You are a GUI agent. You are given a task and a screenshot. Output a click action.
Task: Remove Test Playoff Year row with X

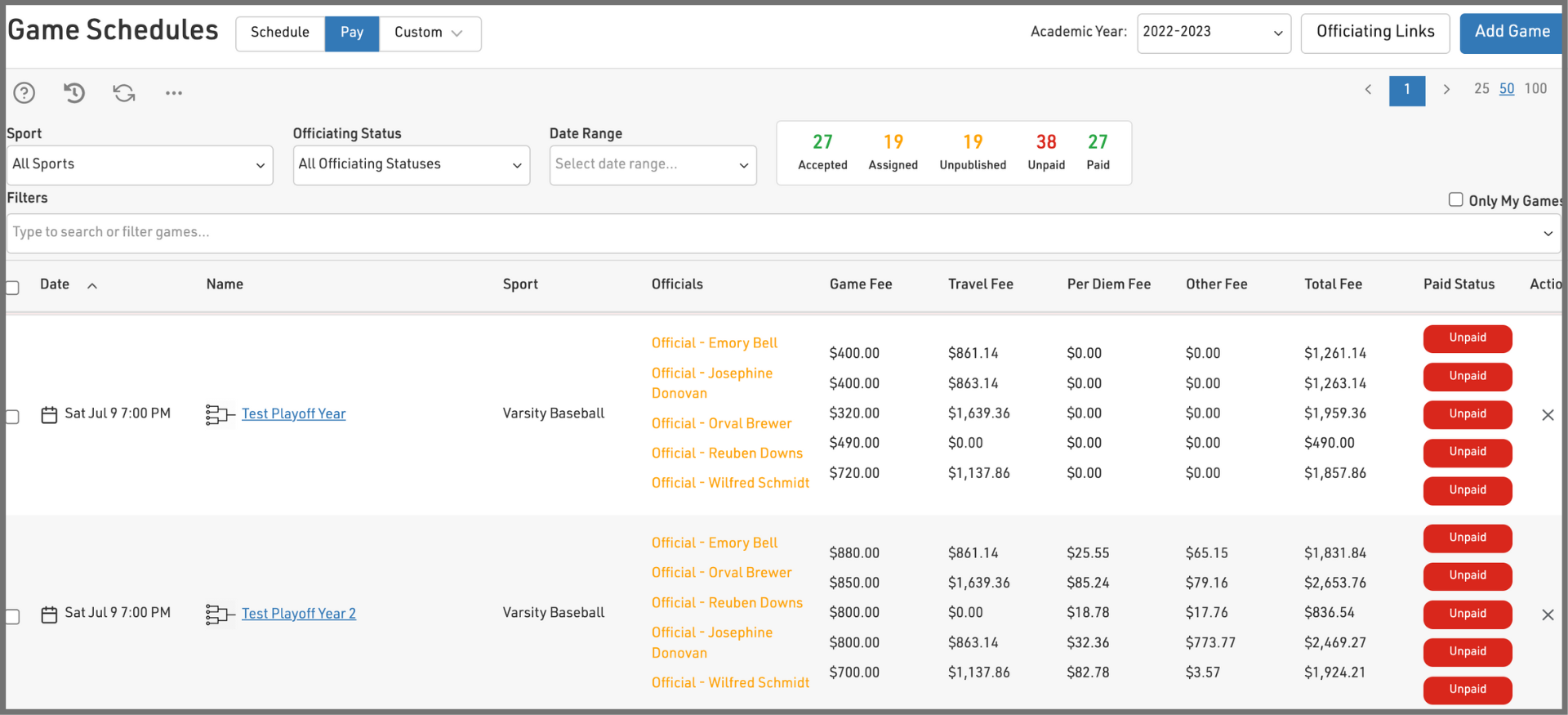[1547, 415]
